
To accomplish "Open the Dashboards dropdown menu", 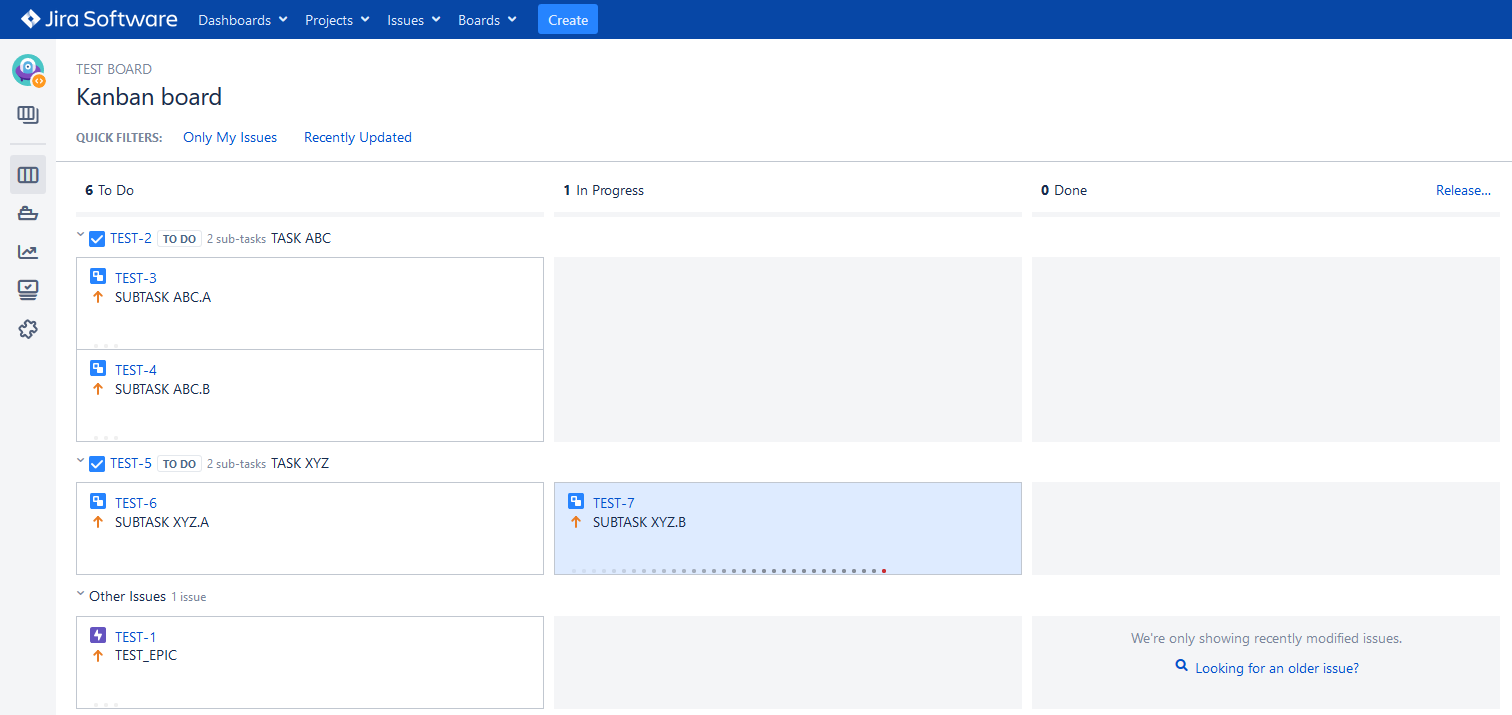I will click(243, 20).
